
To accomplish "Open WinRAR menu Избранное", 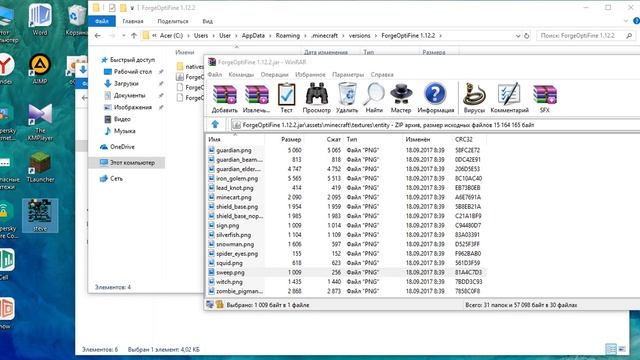I will tap(310, 75).
